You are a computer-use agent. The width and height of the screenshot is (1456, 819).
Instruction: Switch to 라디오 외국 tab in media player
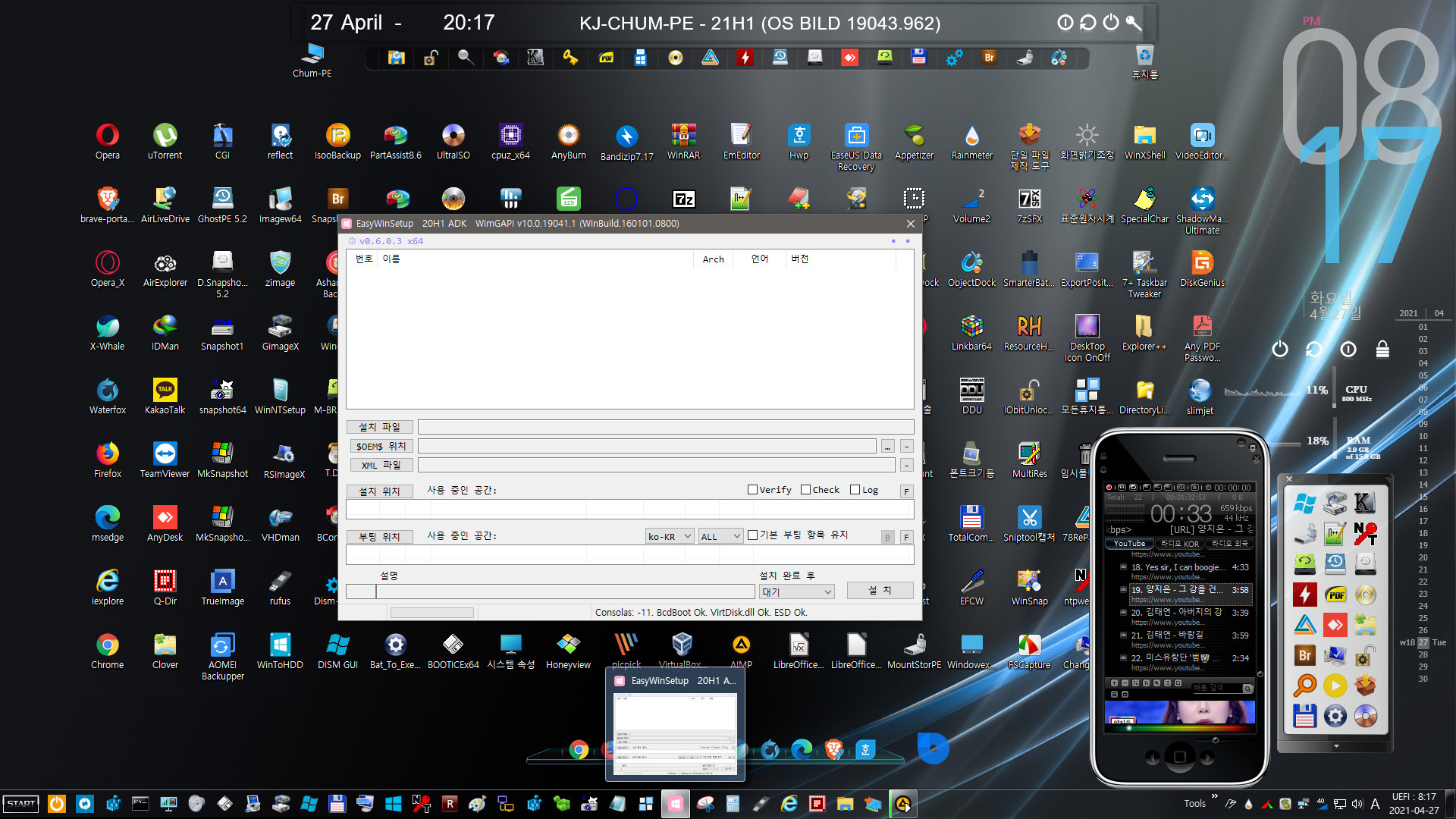(1228, 544)
